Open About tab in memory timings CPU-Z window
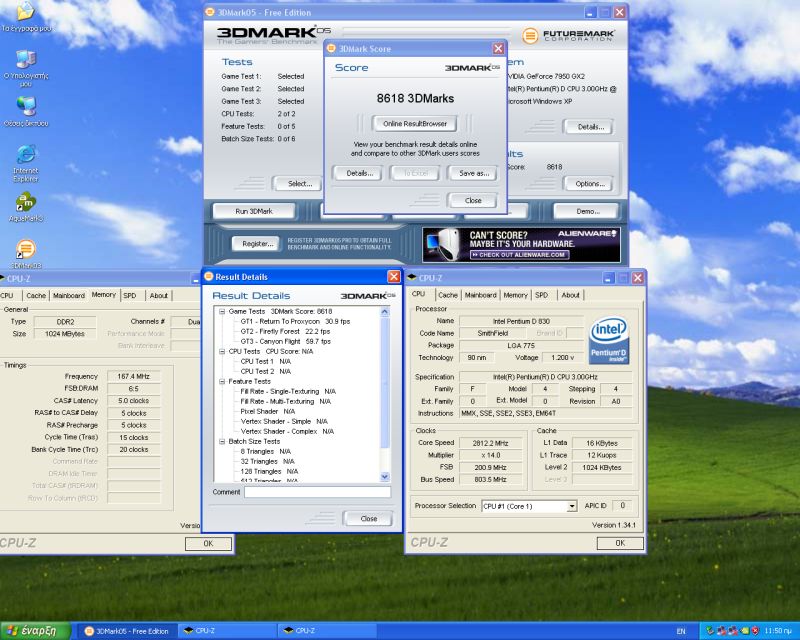Image resolution: width=800 pixels, height=640 pixels. [159, 296]
